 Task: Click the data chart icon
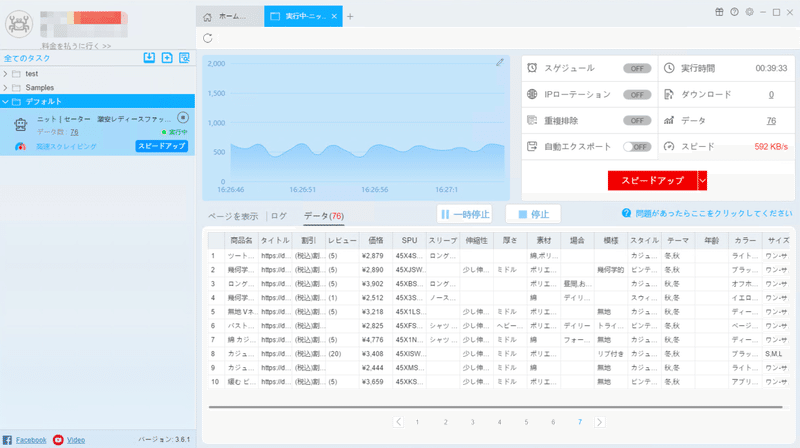[x=669, y=120]
